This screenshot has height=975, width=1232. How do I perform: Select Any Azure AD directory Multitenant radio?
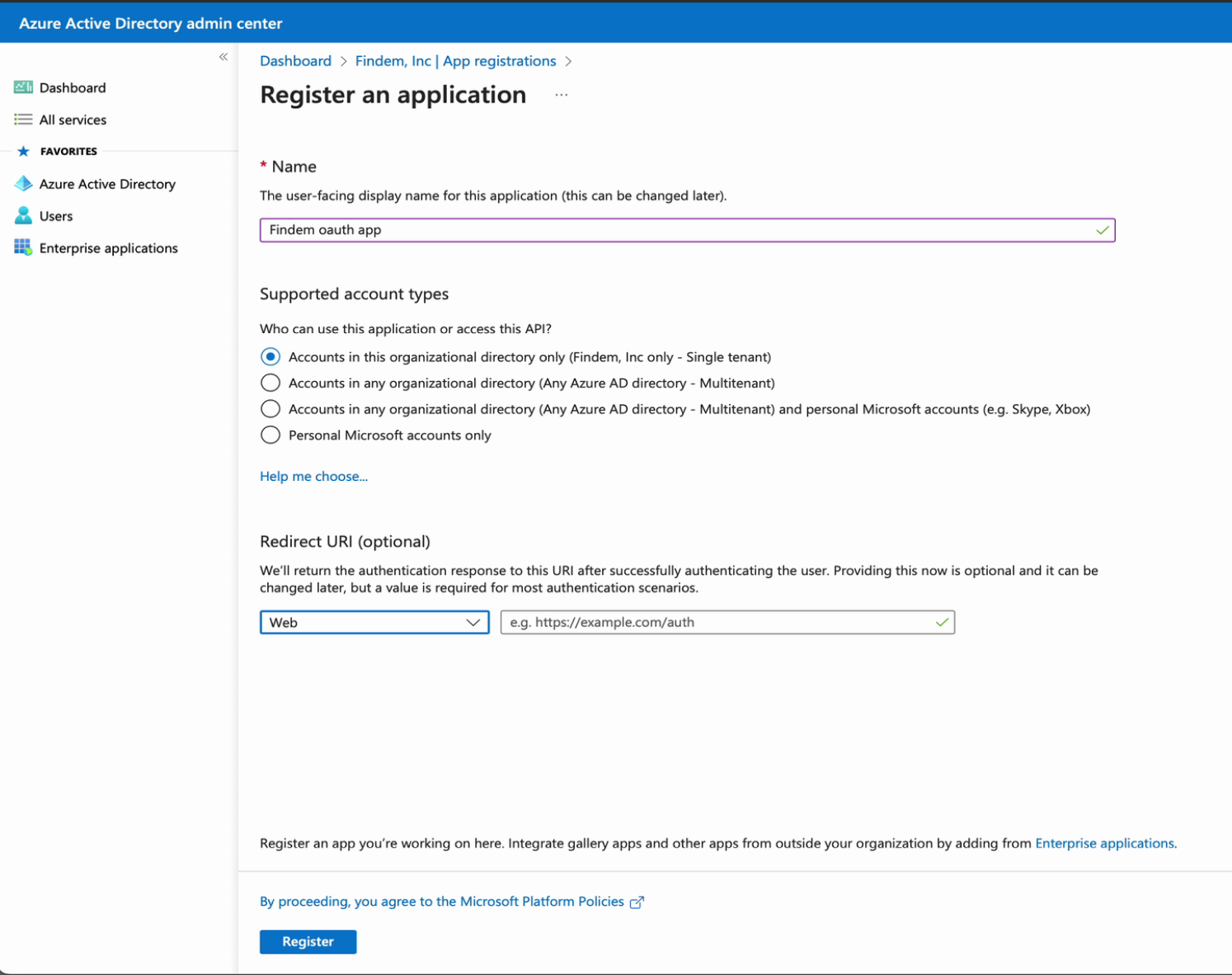pyautogui.click(x=270, y=383)
